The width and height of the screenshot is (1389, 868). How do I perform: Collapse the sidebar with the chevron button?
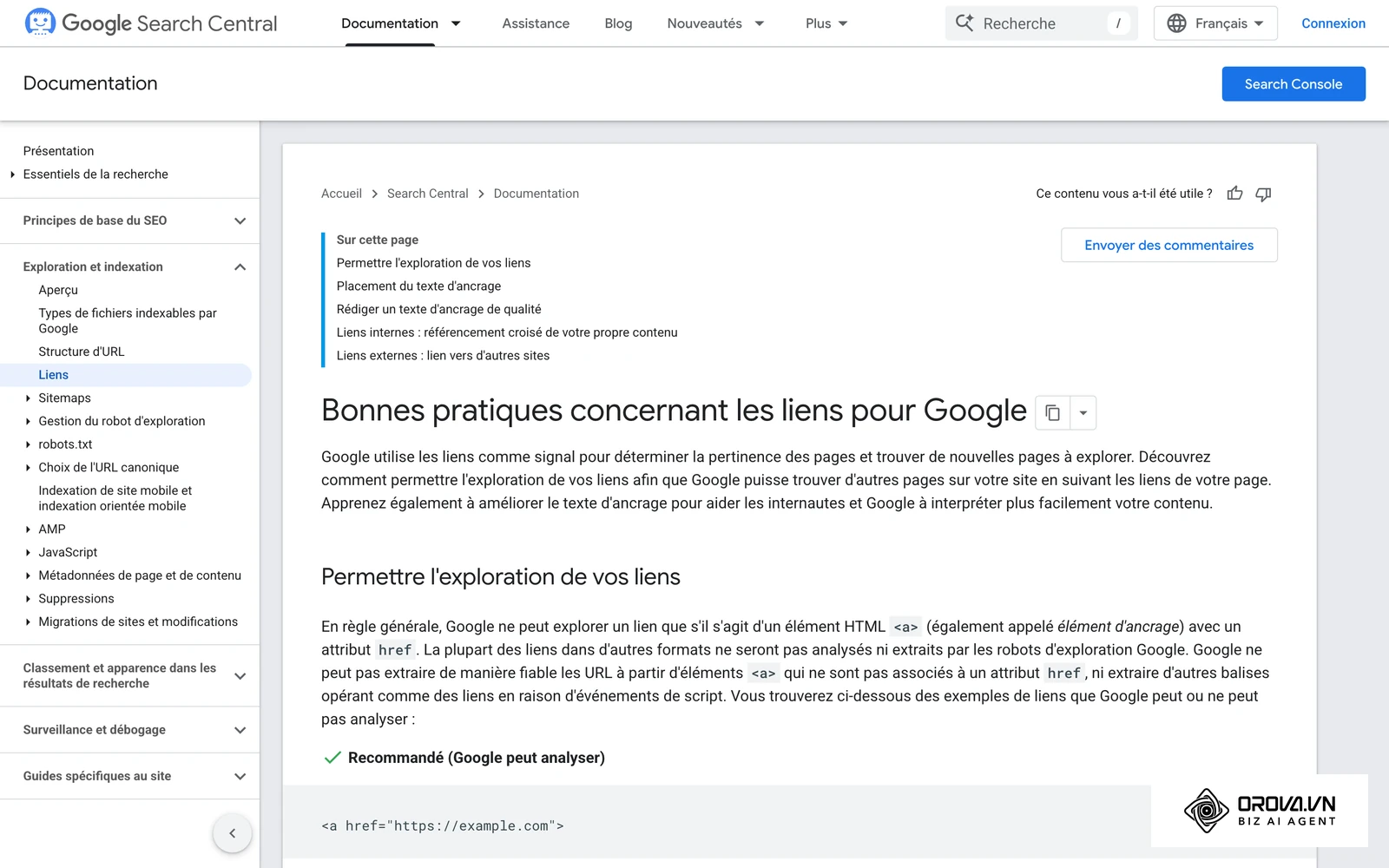232,833
